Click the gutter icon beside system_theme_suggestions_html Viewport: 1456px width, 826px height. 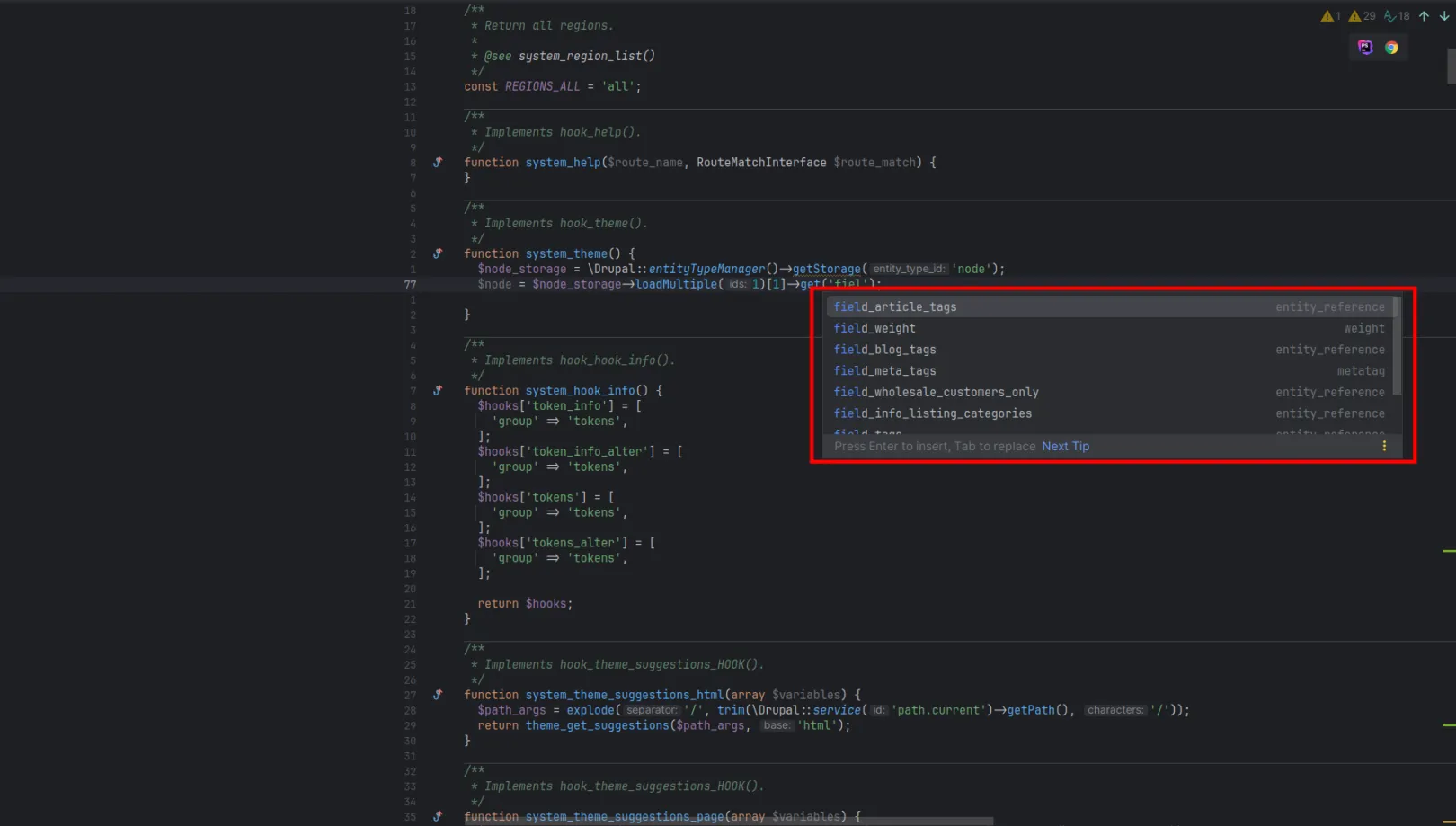pos(438,695)
